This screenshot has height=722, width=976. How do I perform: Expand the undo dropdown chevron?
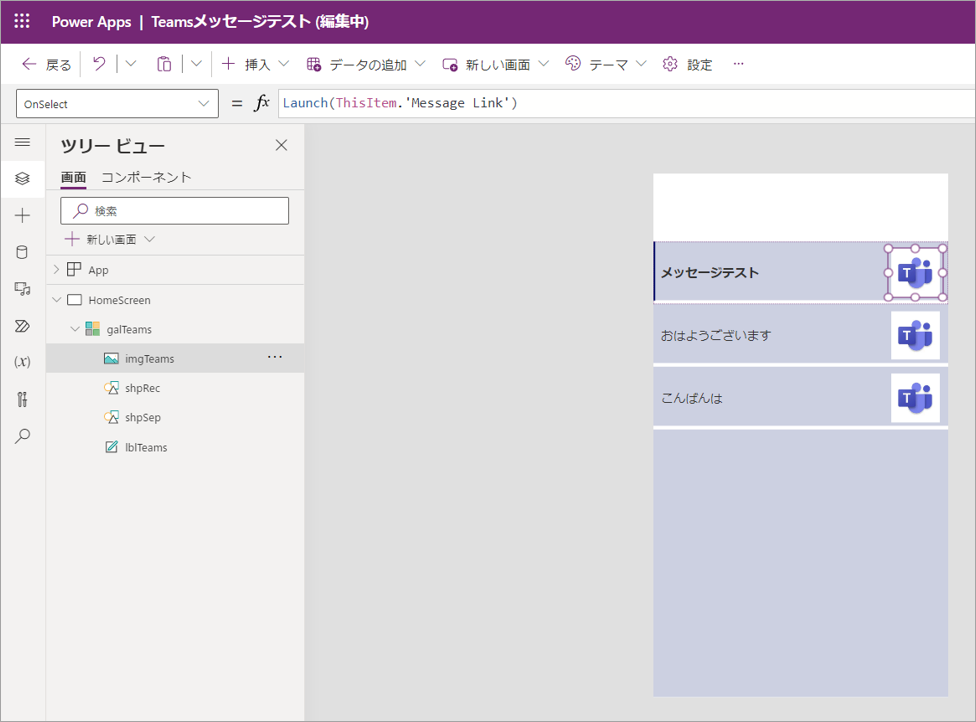pyautogui.click(x=131, y=63)
